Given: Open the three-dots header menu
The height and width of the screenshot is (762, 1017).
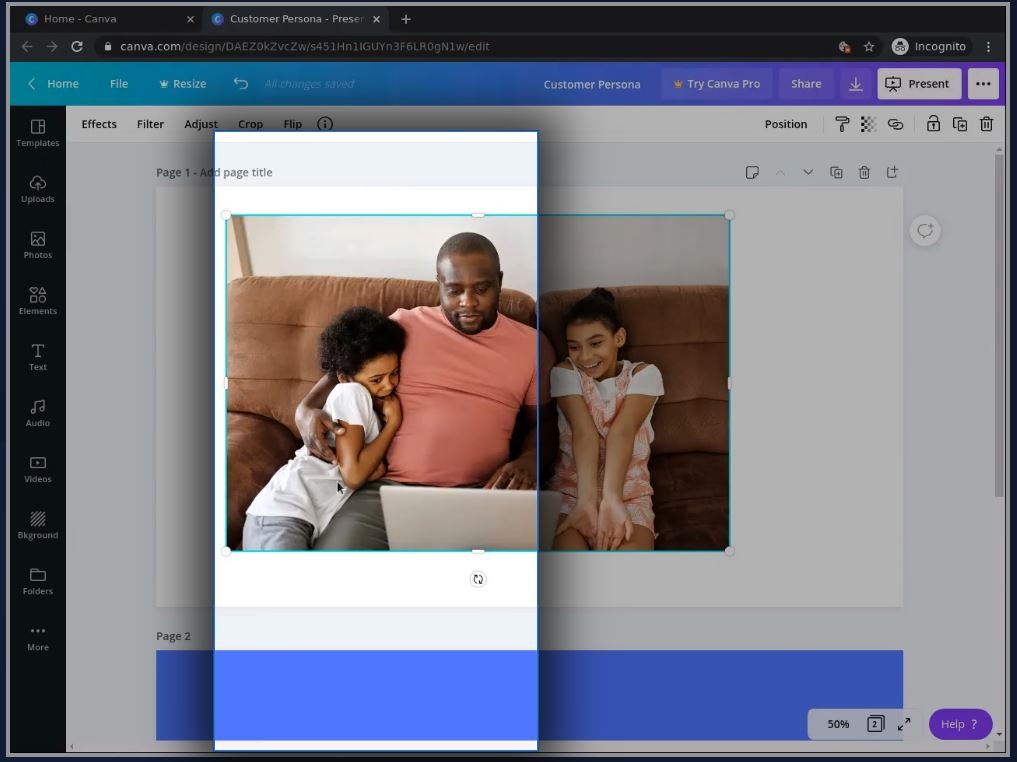Looking at the screenshot, I should pos(983,84).
